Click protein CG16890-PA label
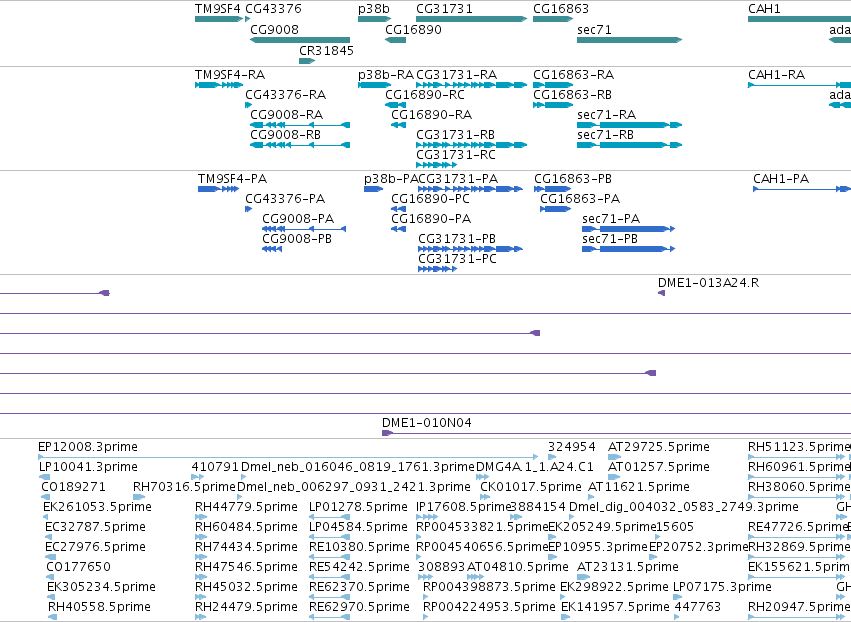The width and height of the screenshot is (851, 622). 431,219
